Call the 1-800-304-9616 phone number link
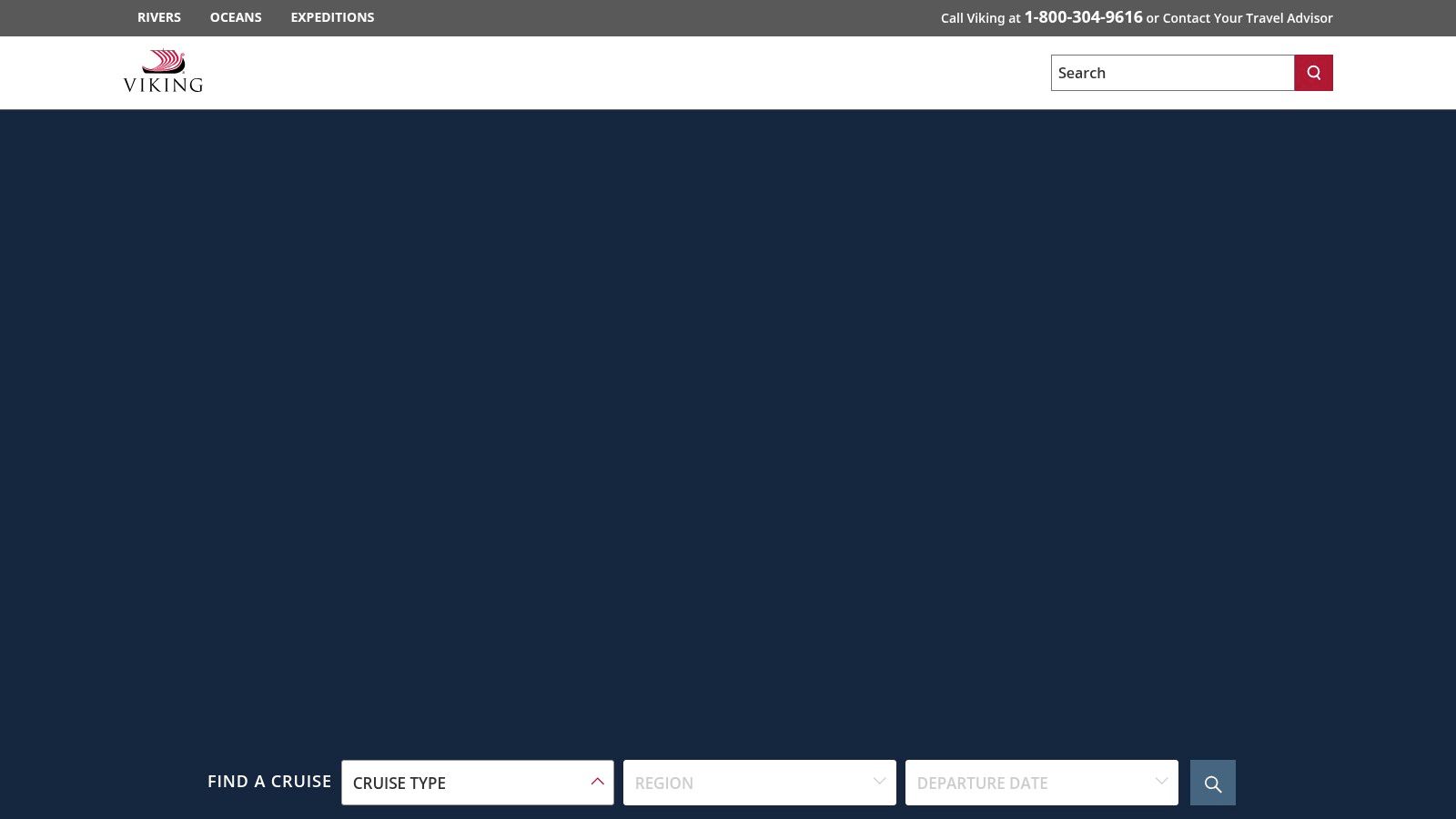1456x819 pixels. click(x=1083, y=17)
